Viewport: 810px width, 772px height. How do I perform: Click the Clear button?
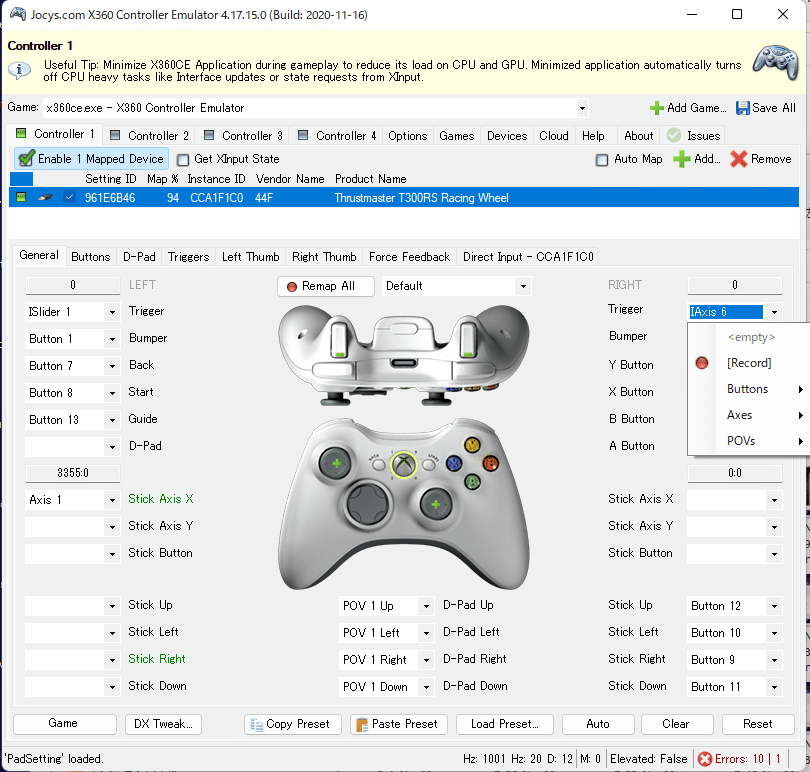(677, 724)
